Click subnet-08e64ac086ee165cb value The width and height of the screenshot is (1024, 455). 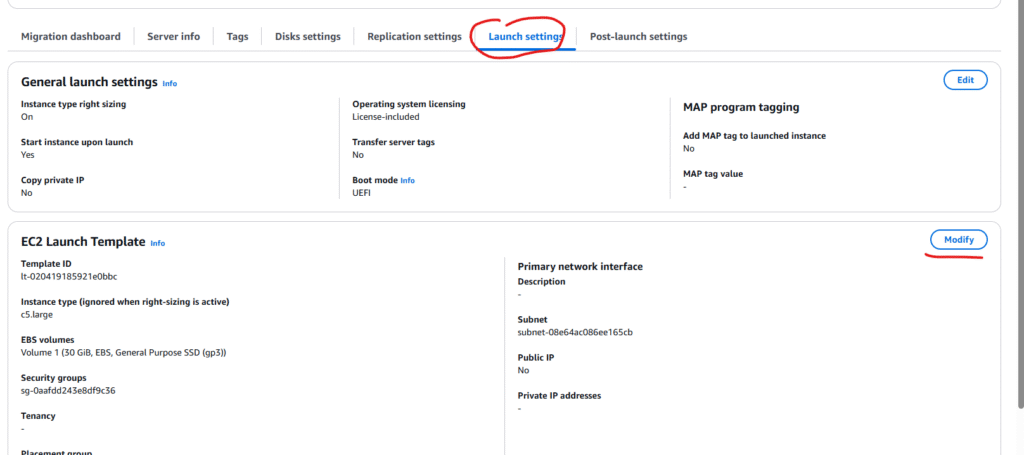click(x=575, y=332)
